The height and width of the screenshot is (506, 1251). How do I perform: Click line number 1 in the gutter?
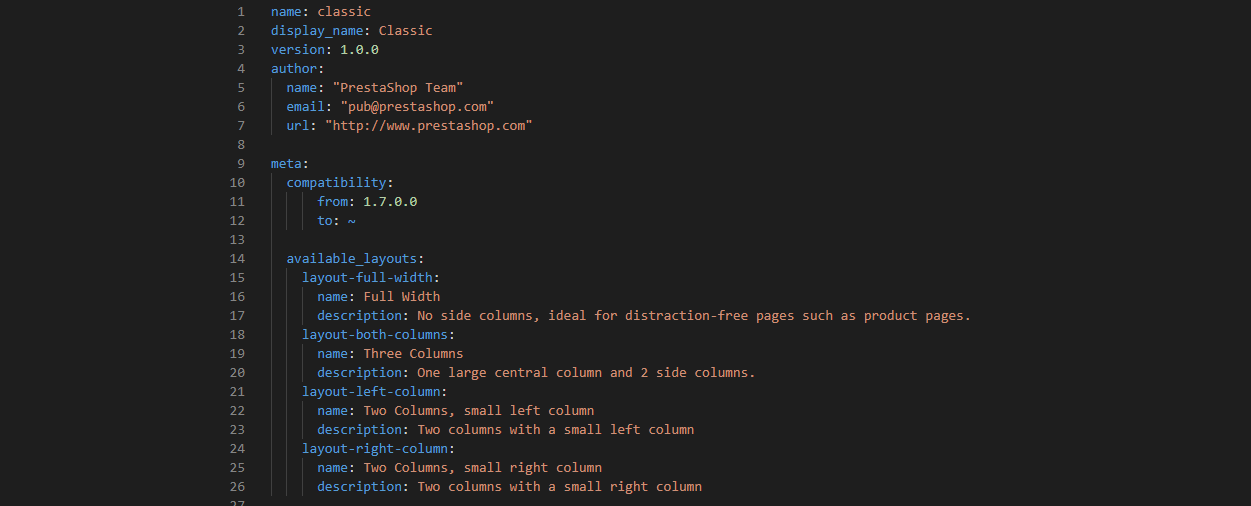(x=241, y=12)
